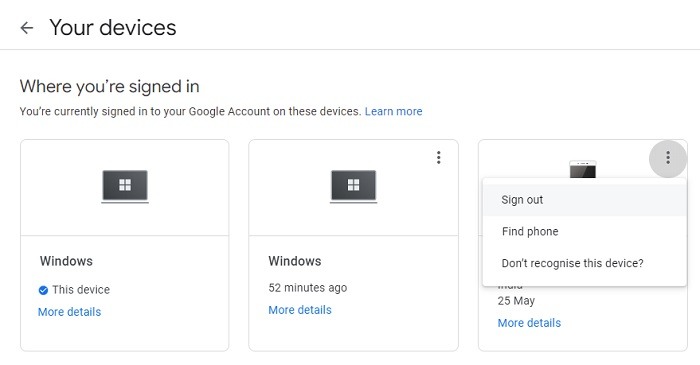Open More details under This device

click(70, 312)
